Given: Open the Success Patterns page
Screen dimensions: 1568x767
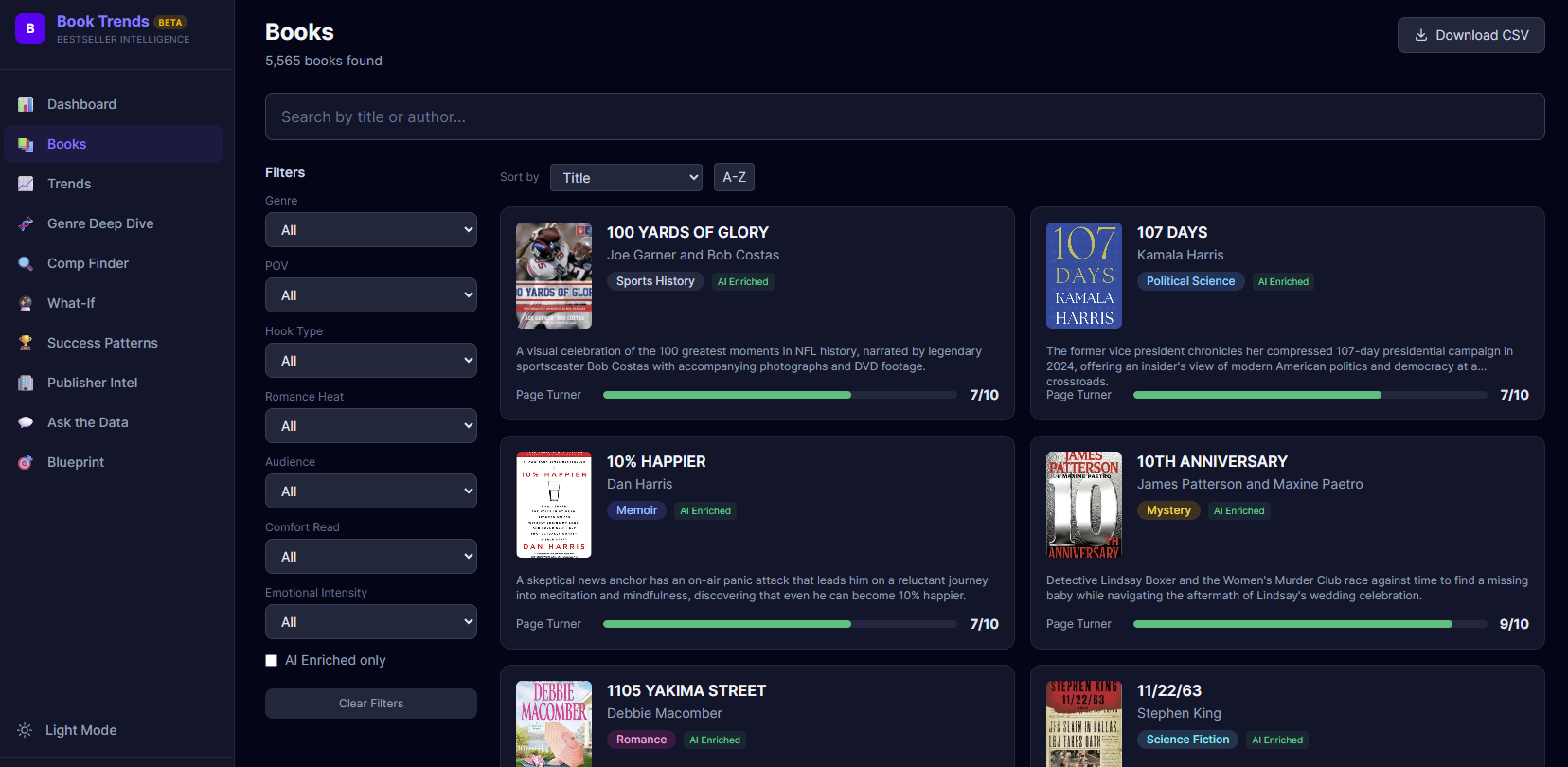Looking at the screenshot, I should (x=113, y=343).
